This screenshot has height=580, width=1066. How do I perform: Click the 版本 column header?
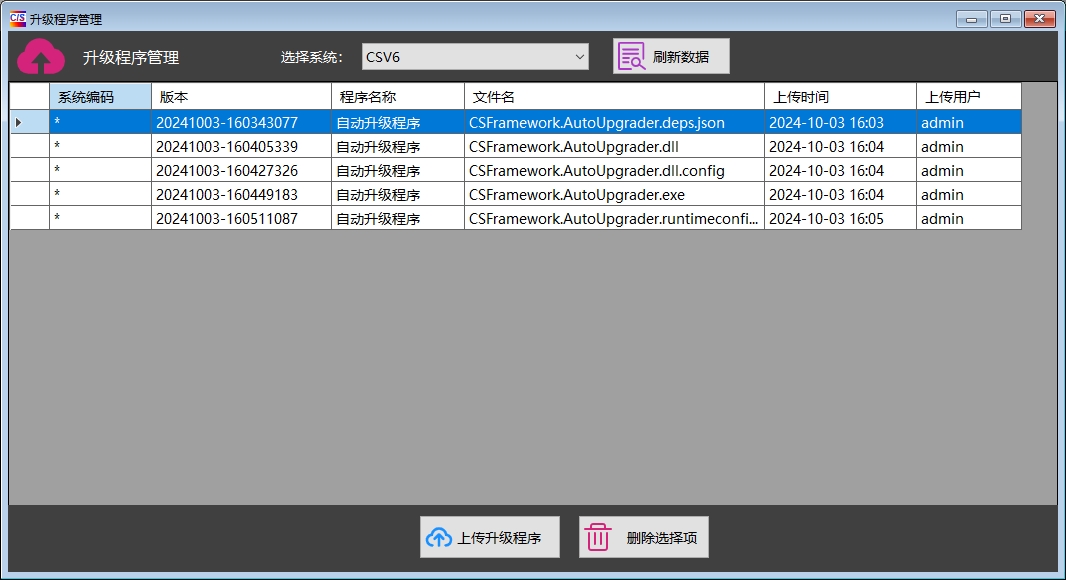coord(240,95)
